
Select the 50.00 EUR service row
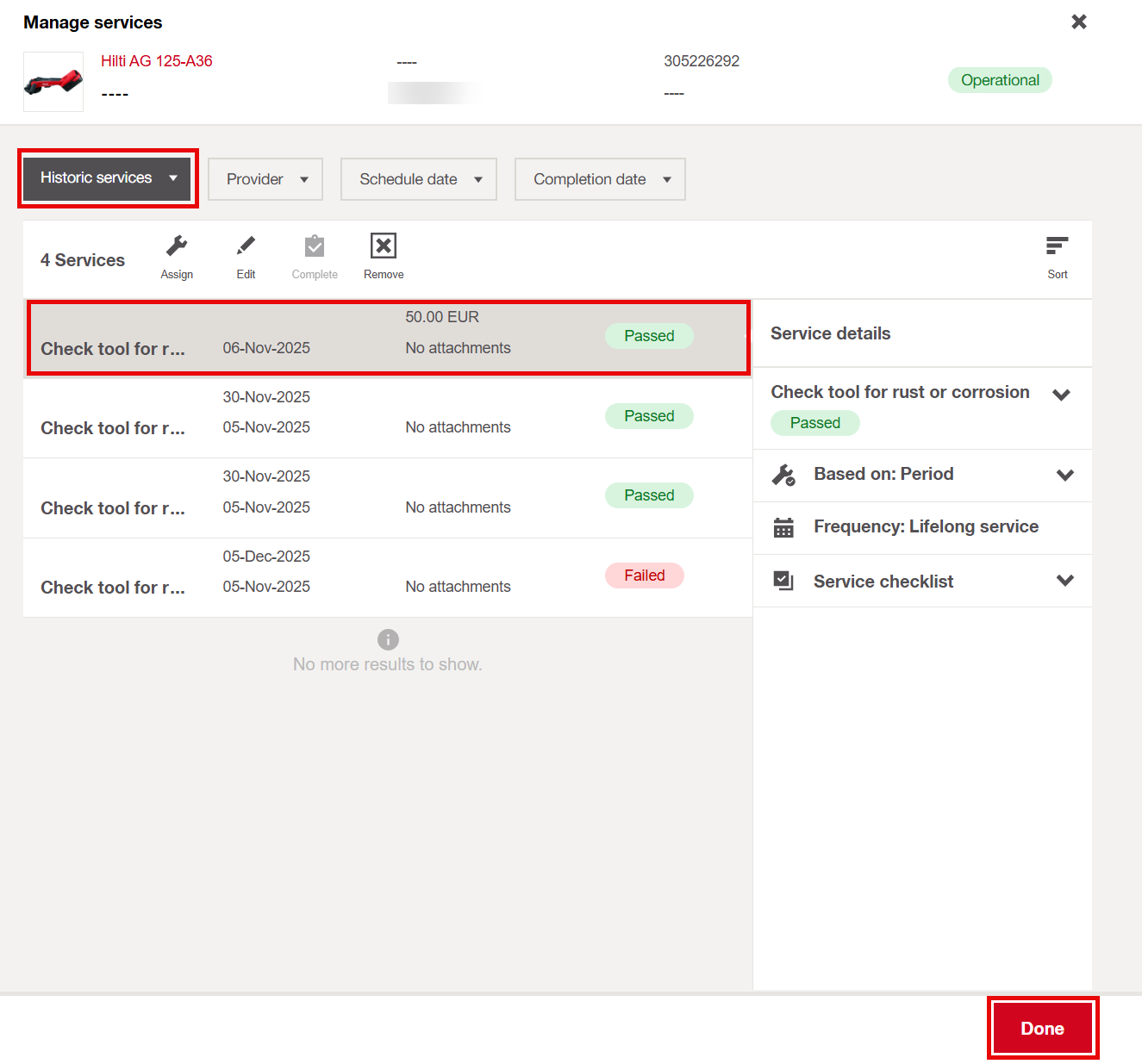point(387,337)
